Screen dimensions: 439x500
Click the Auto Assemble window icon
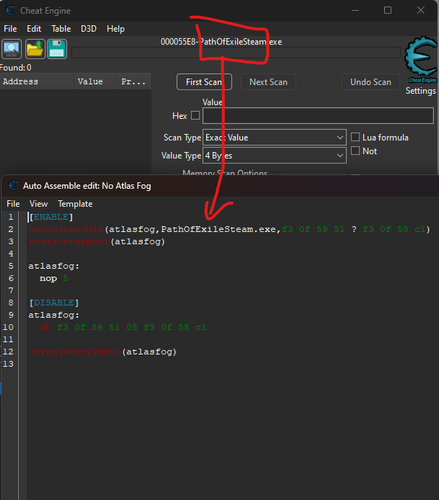click(13, 186)
